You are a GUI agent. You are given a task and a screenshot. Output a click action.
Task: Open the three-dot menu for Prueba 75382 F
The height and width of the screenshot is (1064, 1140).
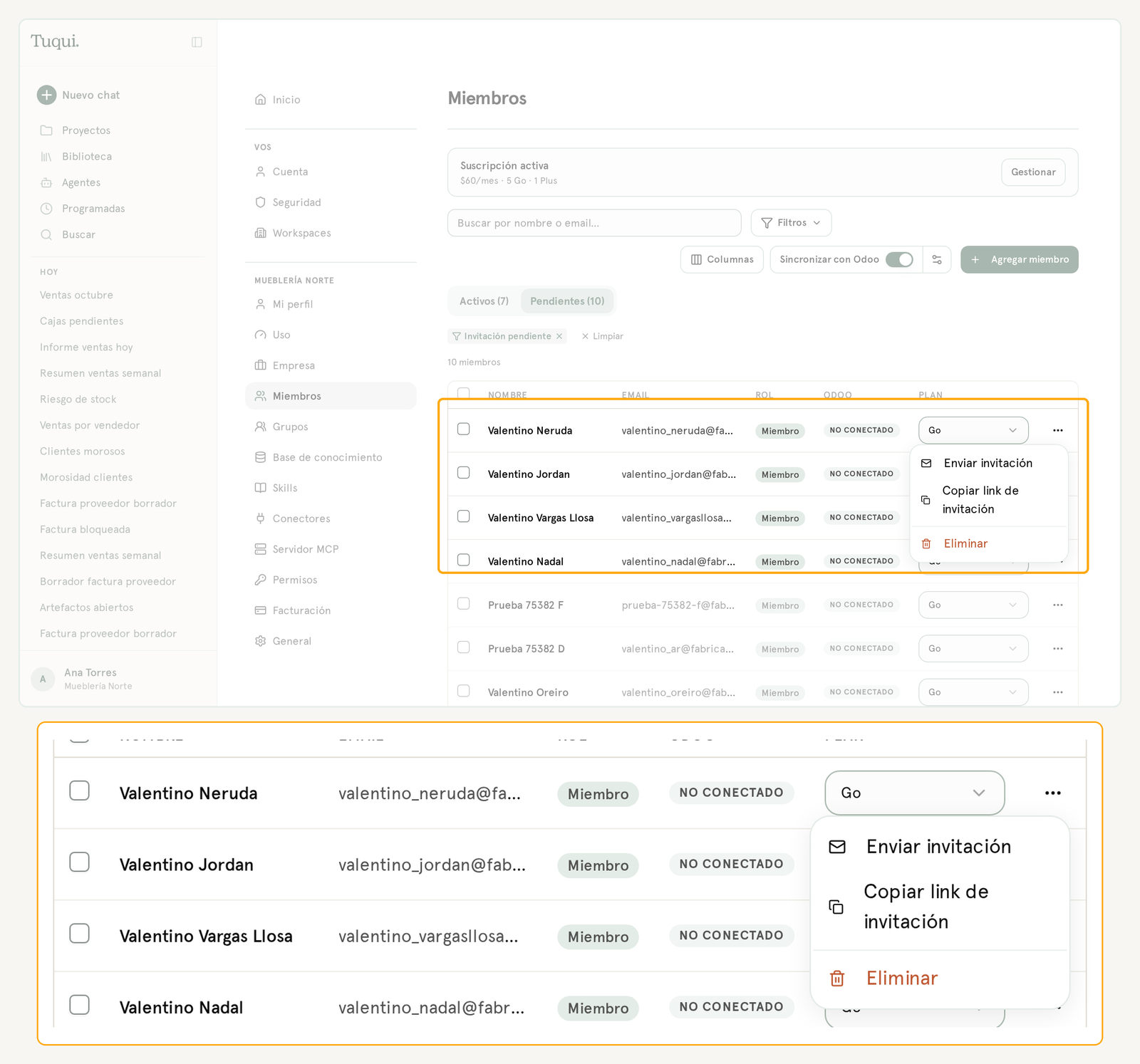(x=1057, y=605)
